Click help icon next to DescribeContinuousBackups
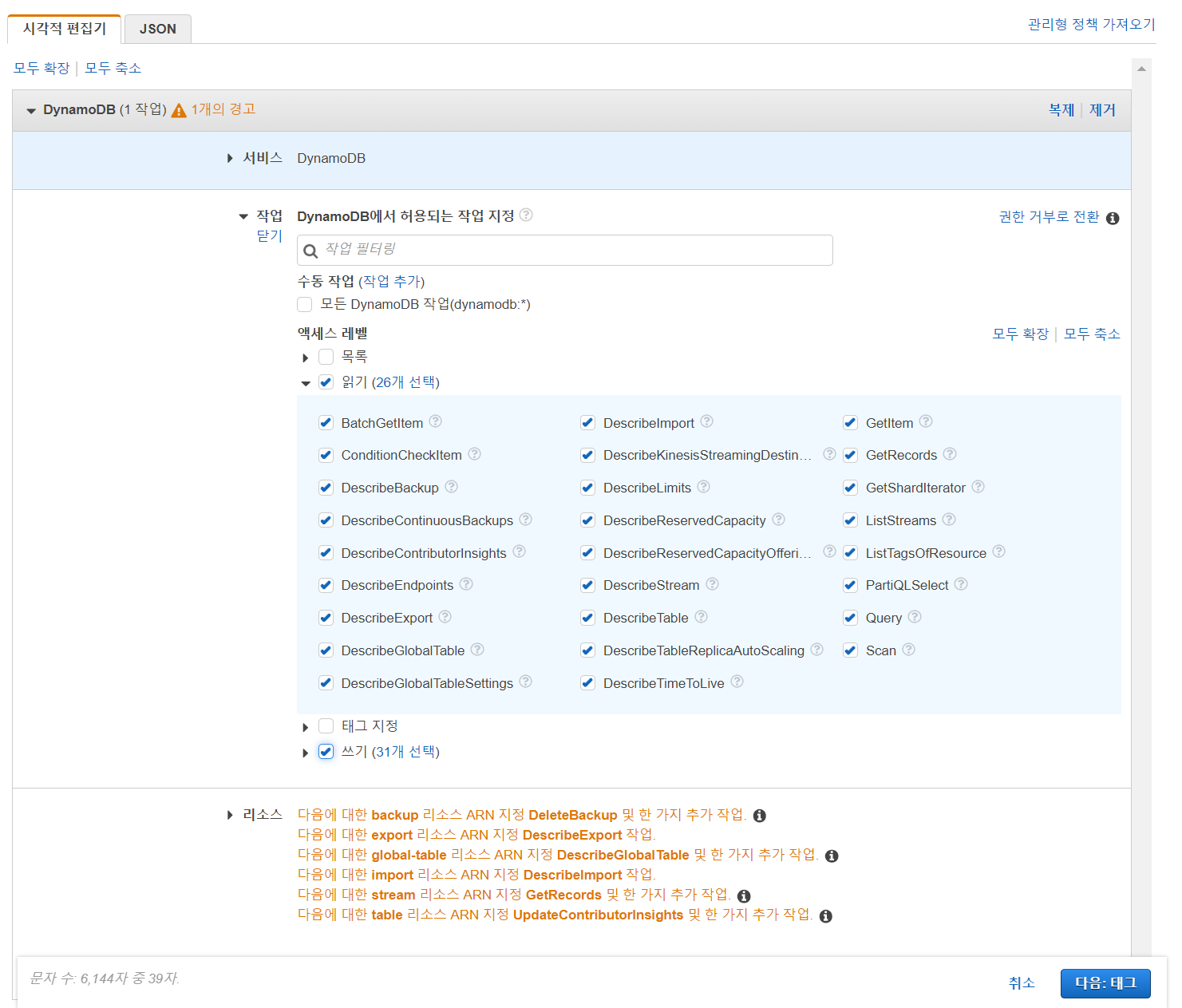Image resolution: width=1182 pixels, height=1008 pixels. coord(525,520)
